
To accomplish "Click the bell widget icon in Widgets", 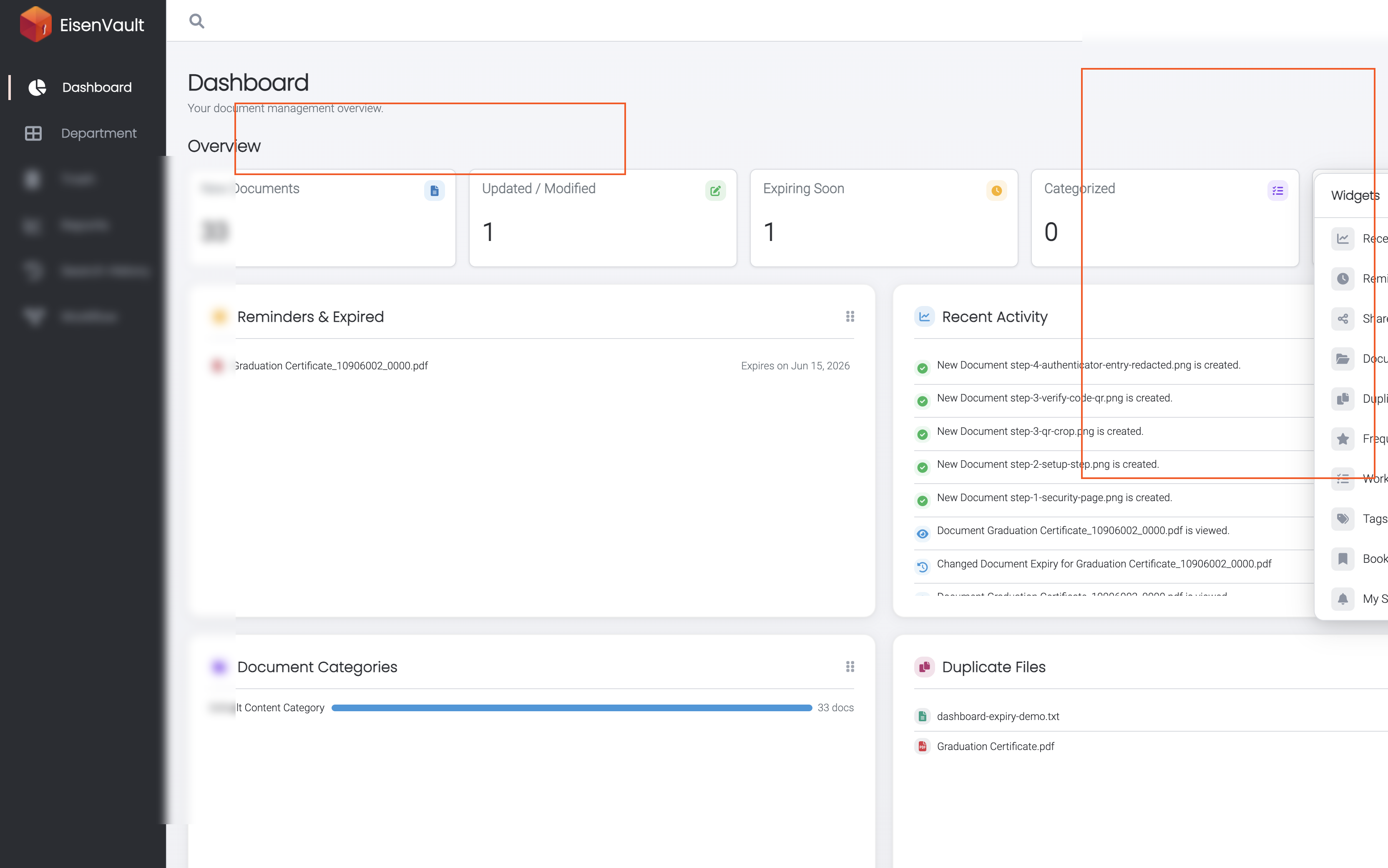I will point(1343,599).
